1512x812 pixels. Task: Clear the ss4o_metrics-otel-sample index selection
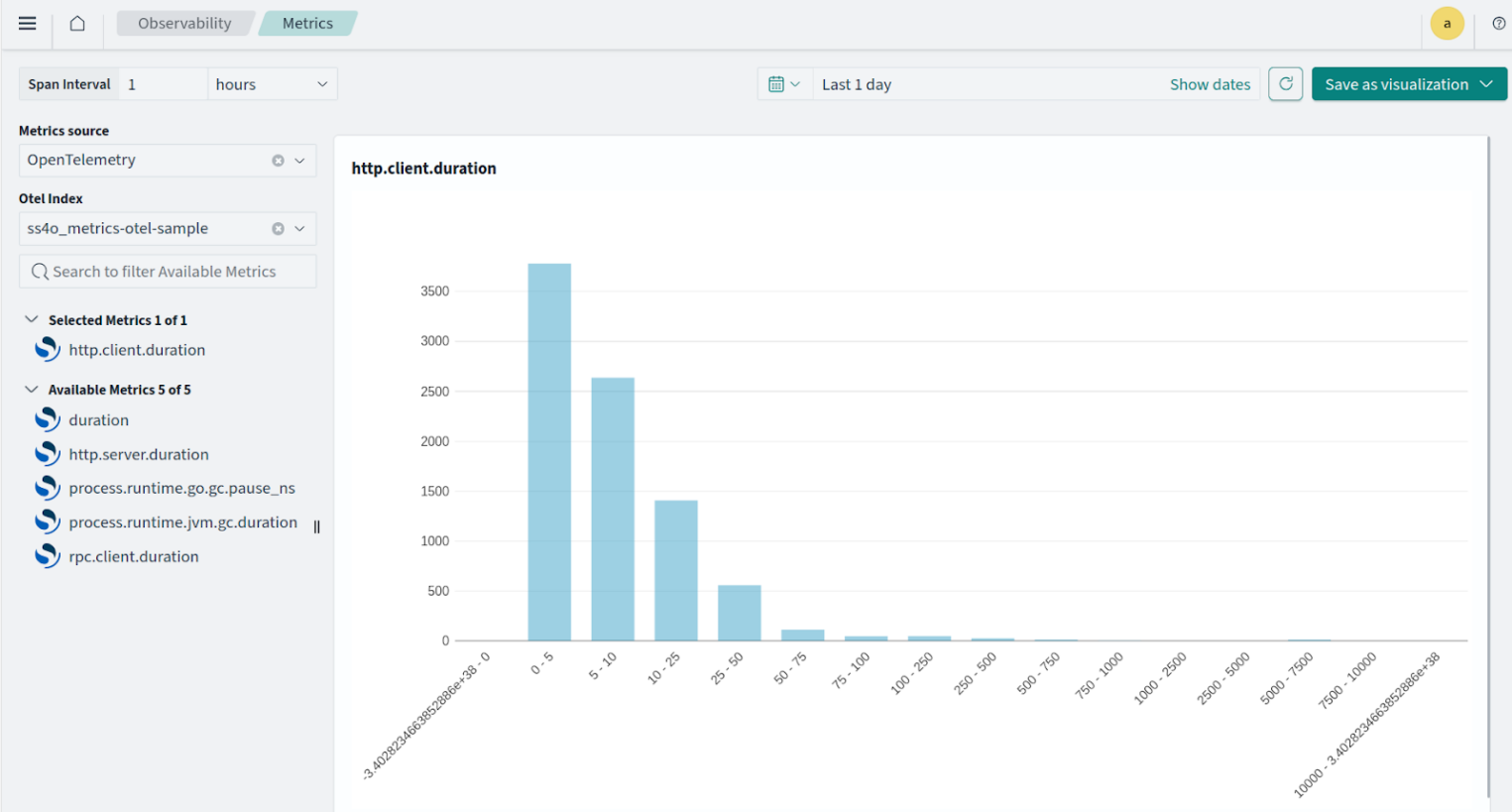(278, 229)
